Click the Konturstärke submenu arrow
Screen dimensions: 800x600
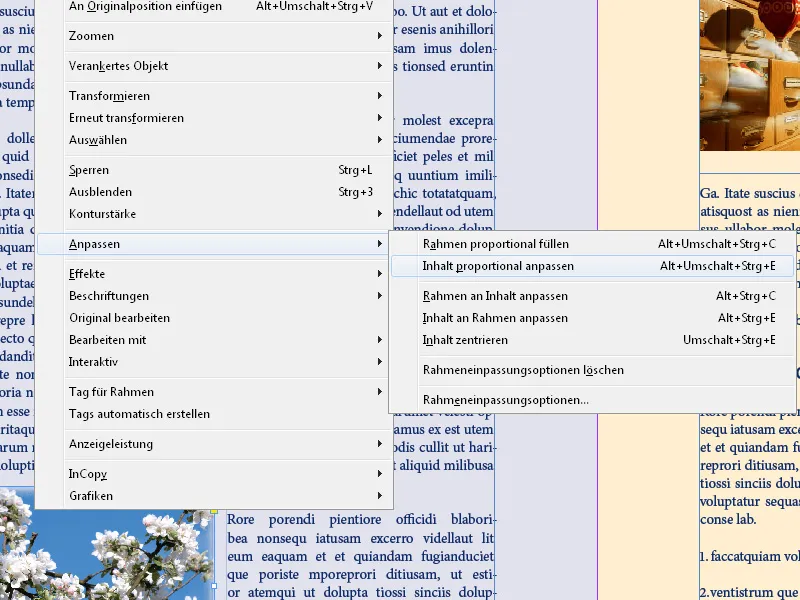tap(380, 213)
